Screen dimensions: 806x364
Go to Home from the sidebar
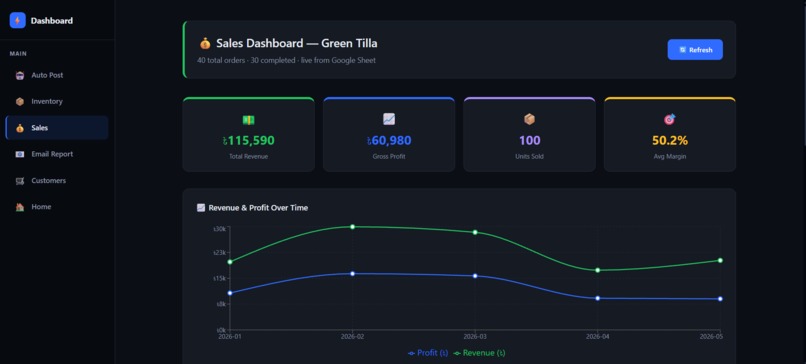(57, 207)
